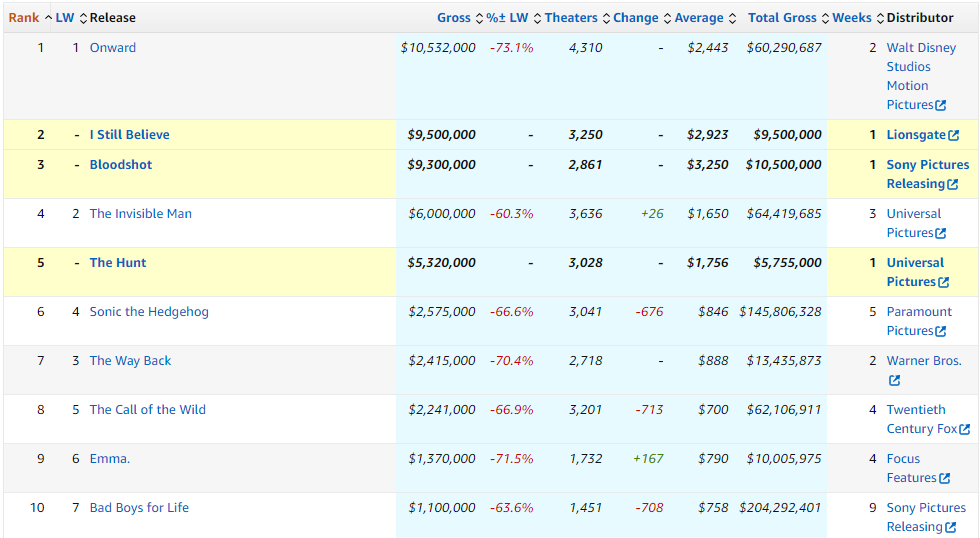The height and width of the screenshot is (538, 980).
Task: Sort by Theaters column header
Action: (571, 18)
